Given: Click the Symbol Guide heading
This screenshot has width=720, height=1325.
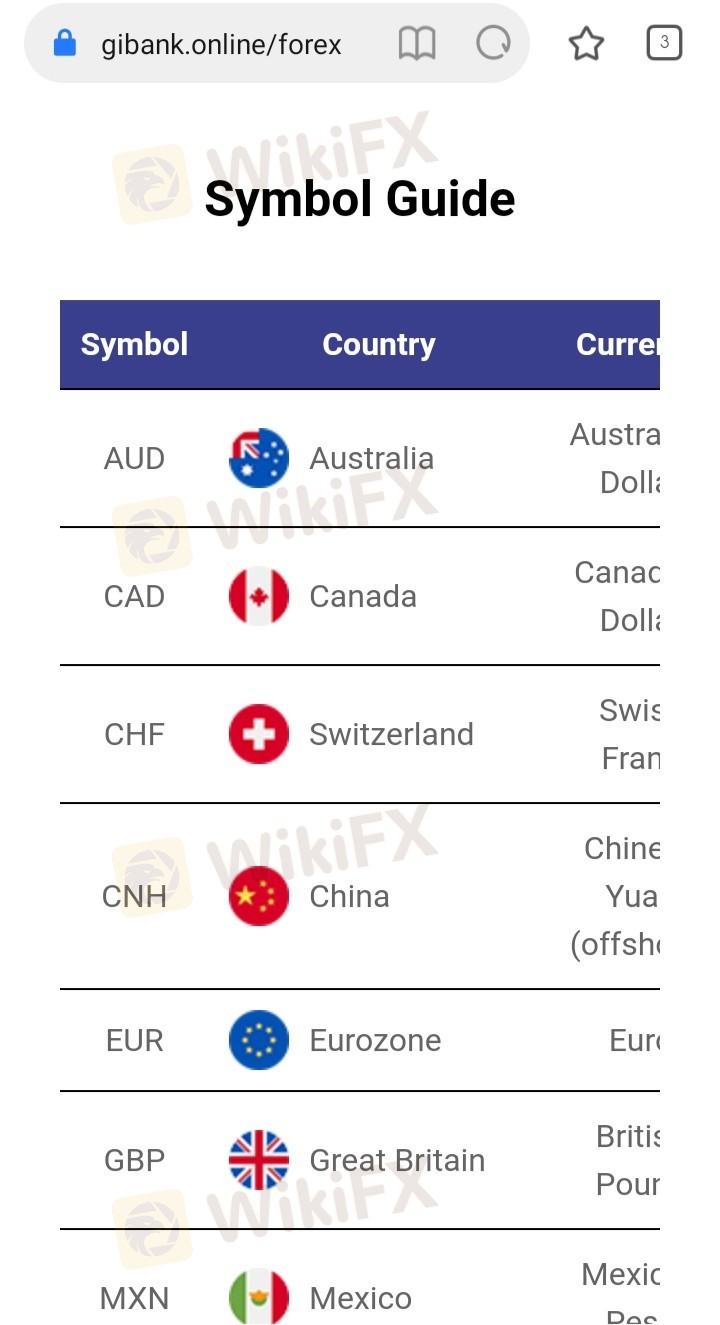Looking at the screenshot, I should 360,198.
